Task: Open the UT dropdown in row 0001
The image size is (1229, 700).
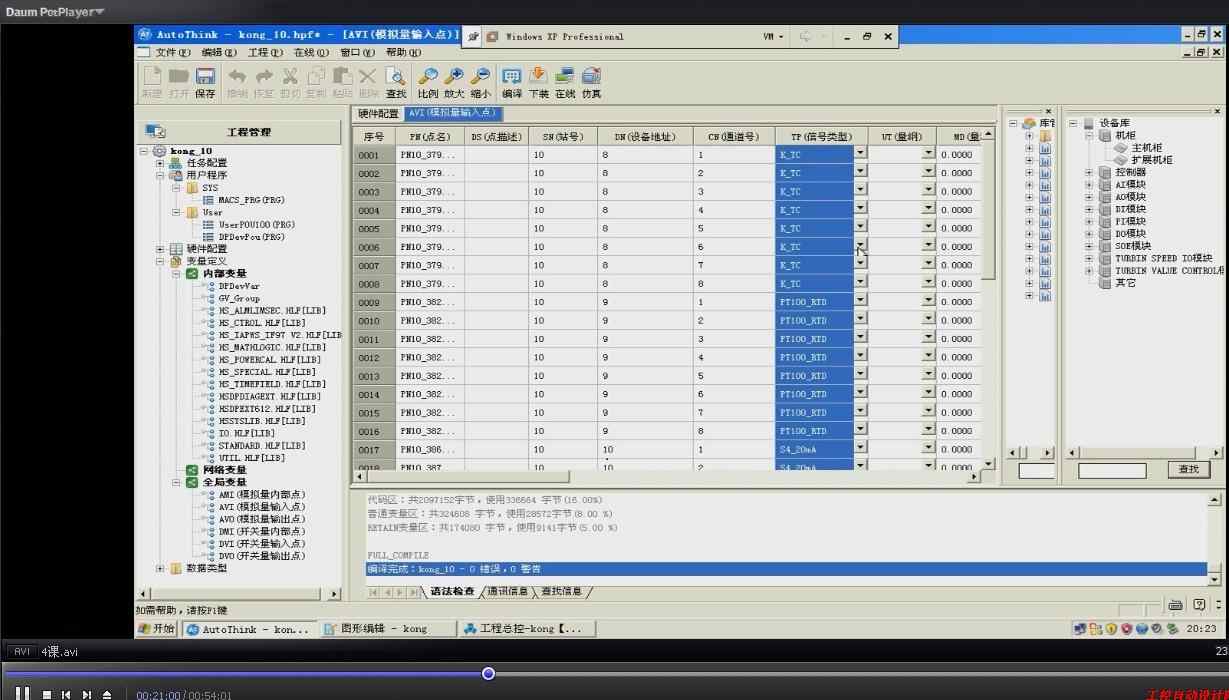Action: (929, 154)
